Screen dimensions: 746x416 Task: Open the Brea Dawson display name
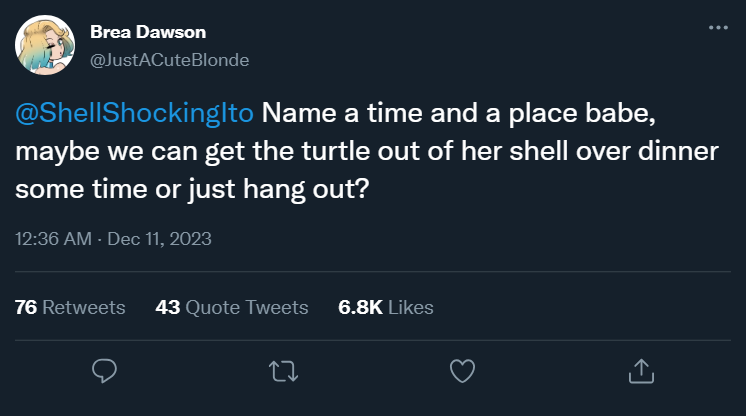coord(148,32)
